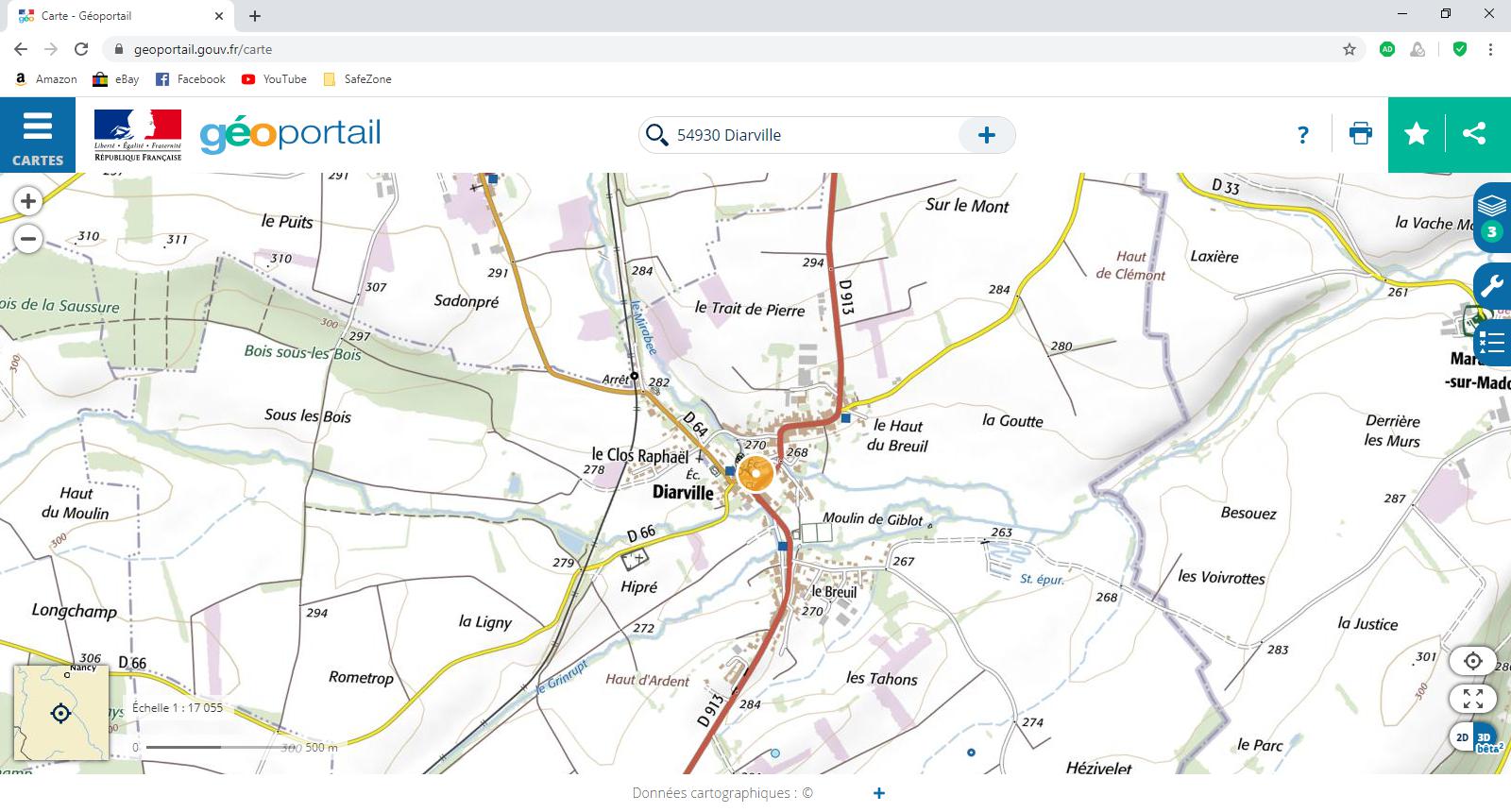1511x812 pixels.
Task: Click the Hipré map label
Action: point(638,587)
